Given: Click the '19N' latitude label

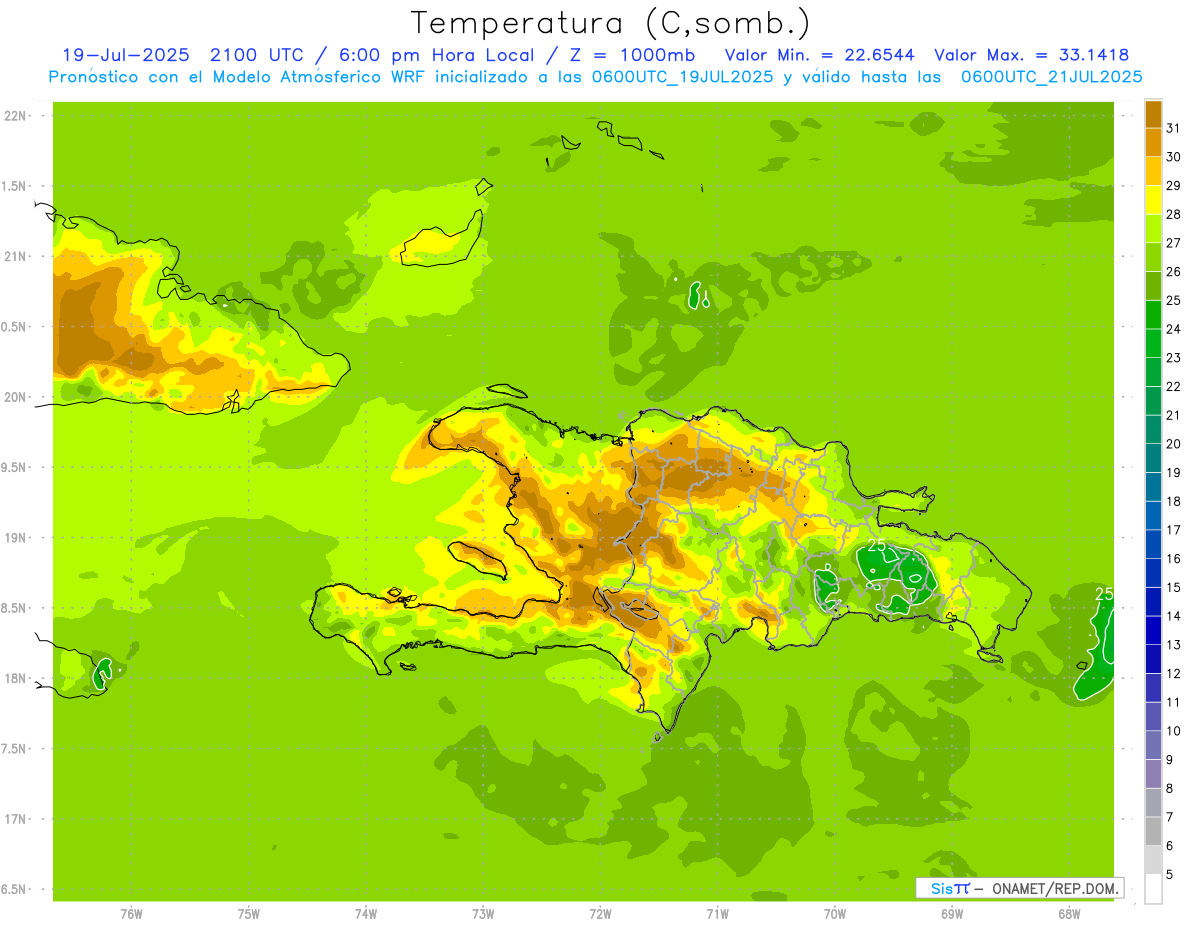Looking at the screenshot, I should coord(15,538).
